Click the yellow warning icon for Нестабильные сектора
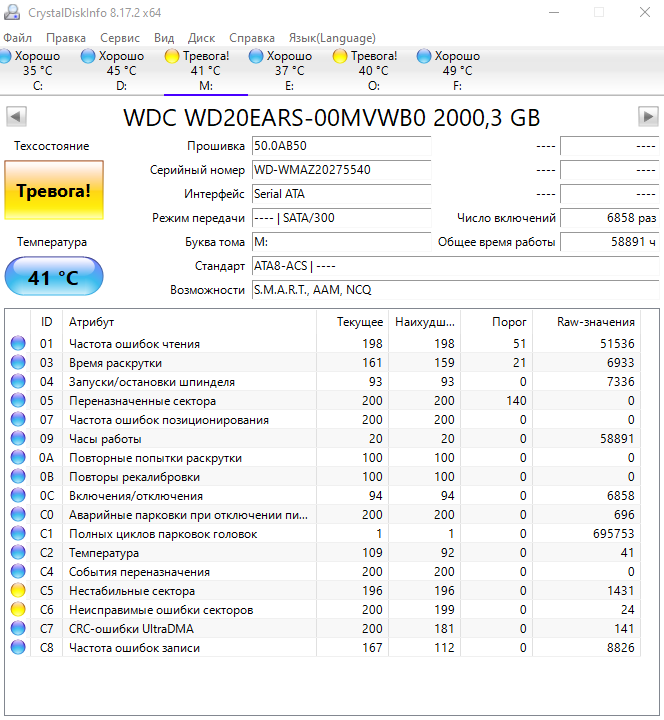 coord(18,591)
